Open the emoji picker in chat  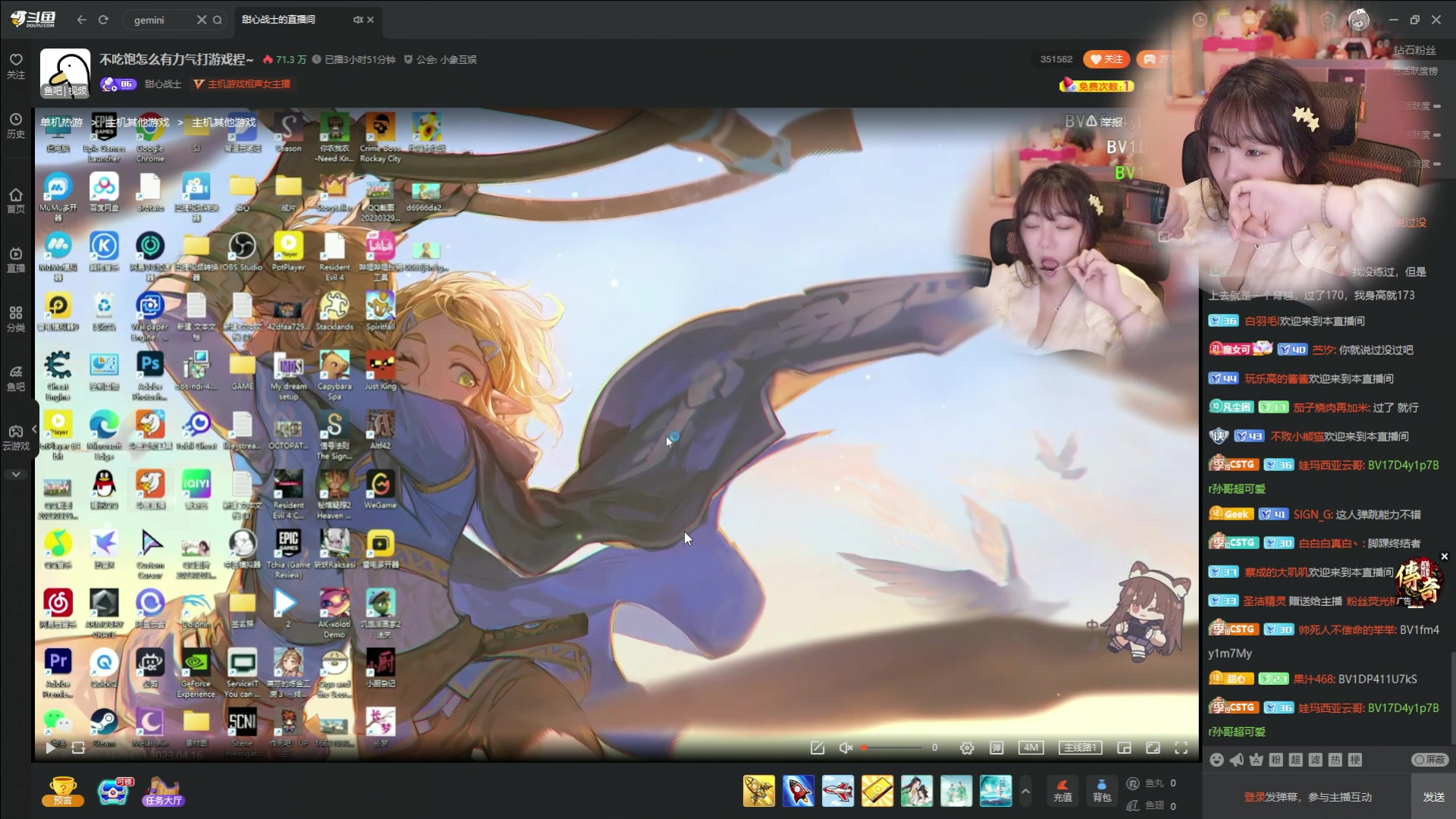(1217, 760)
